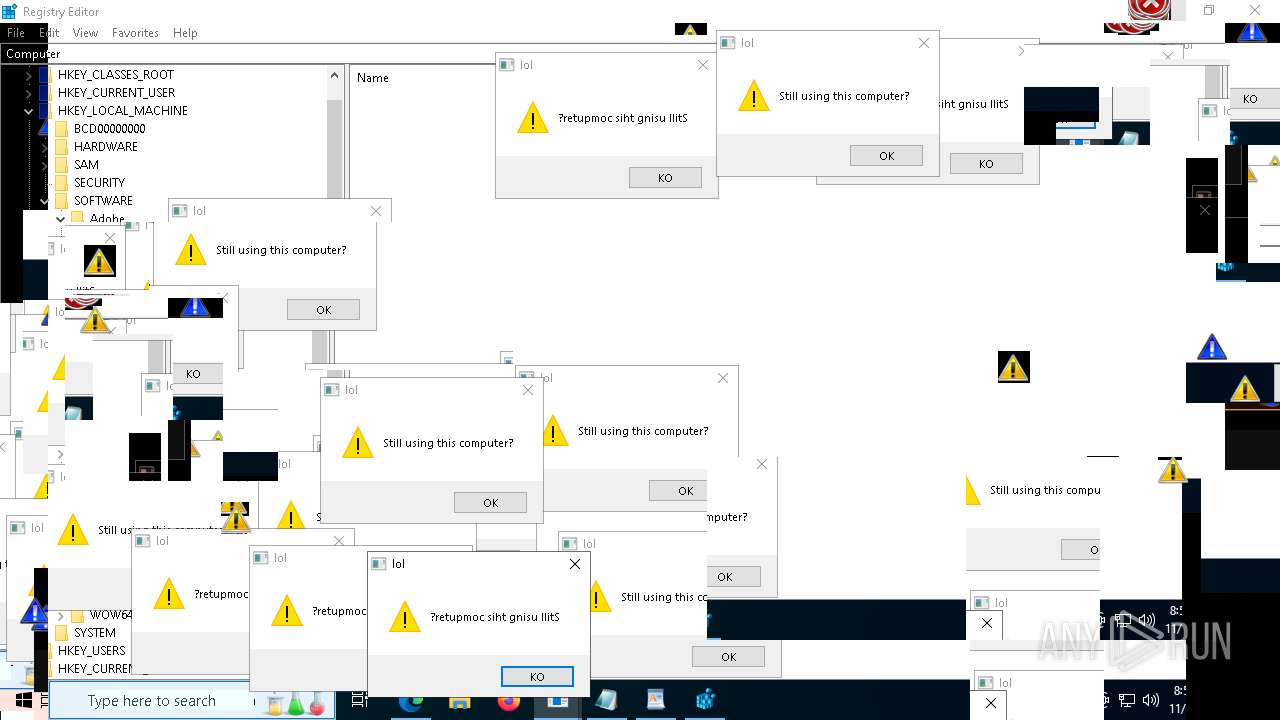Click the active app icon beside Firefox on the taskbar
Viewport: 1280px width, 720px height.
pyautogui.click(x=558, y=701)
